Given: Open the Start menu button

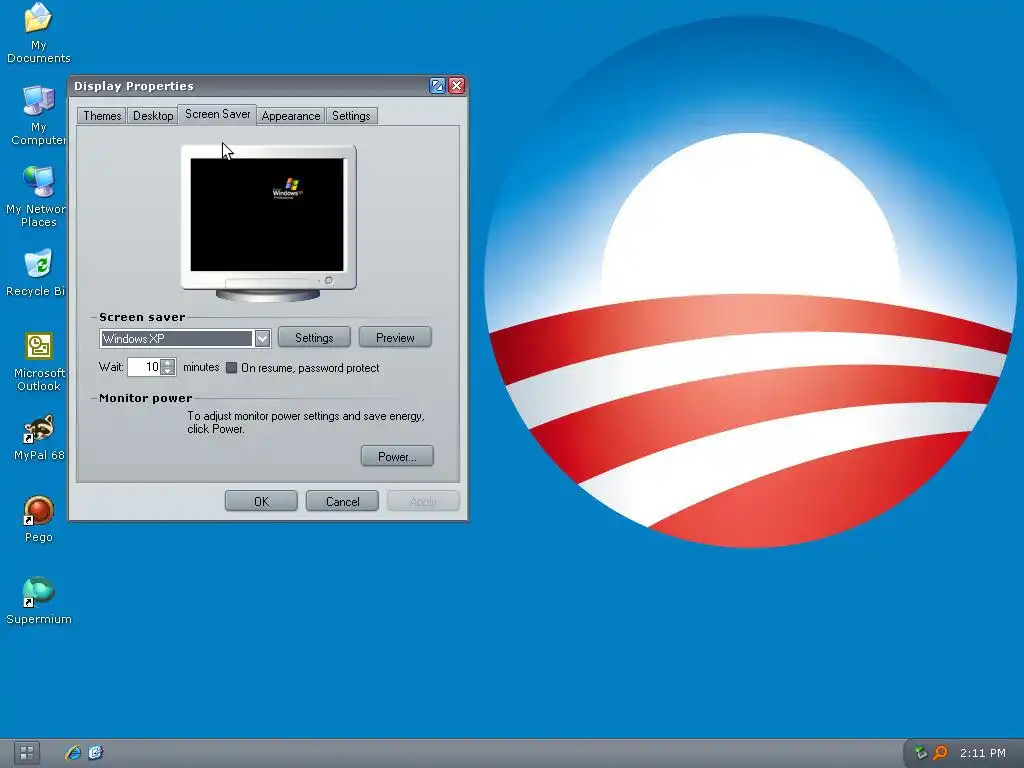Looking at the screenshot, I should pyautogui.click(x=26, y=753).
